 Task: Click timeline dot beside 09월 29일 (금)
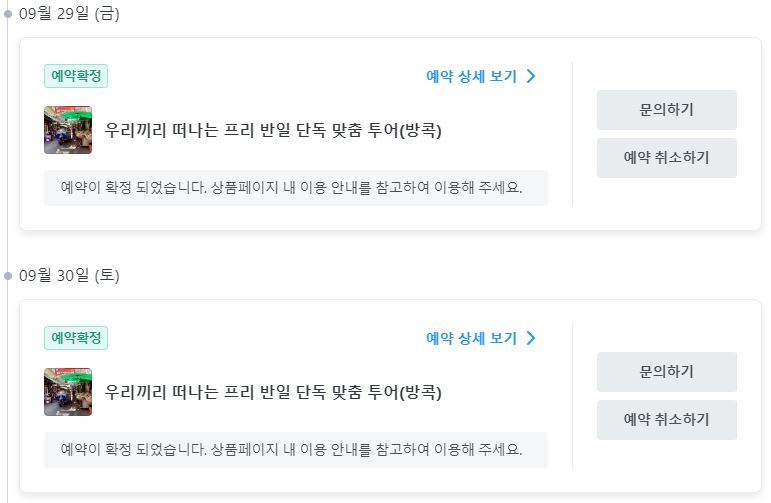pyautogui.click(x=7, y=14)
